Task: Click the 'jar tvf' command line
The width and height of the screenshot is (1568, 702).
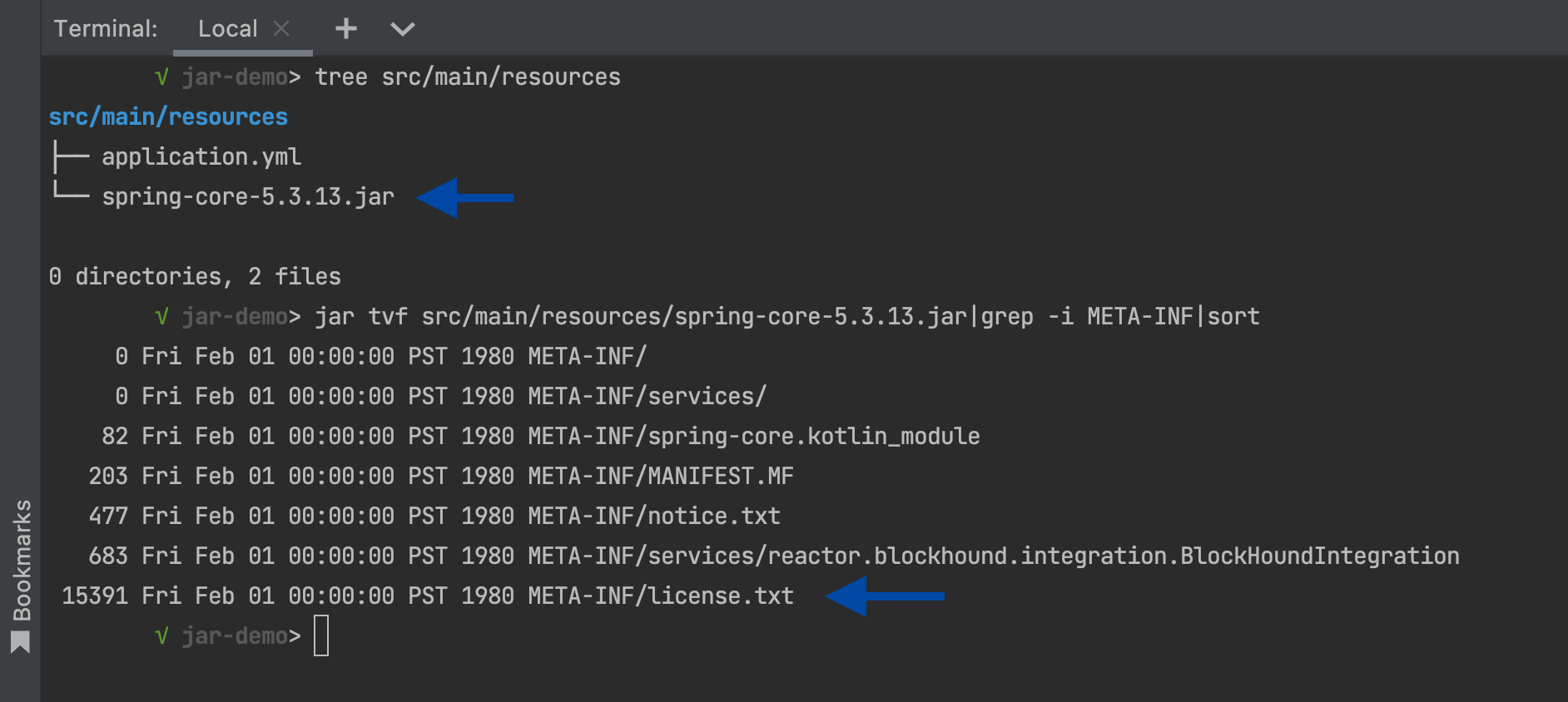Action: [787, 316]
